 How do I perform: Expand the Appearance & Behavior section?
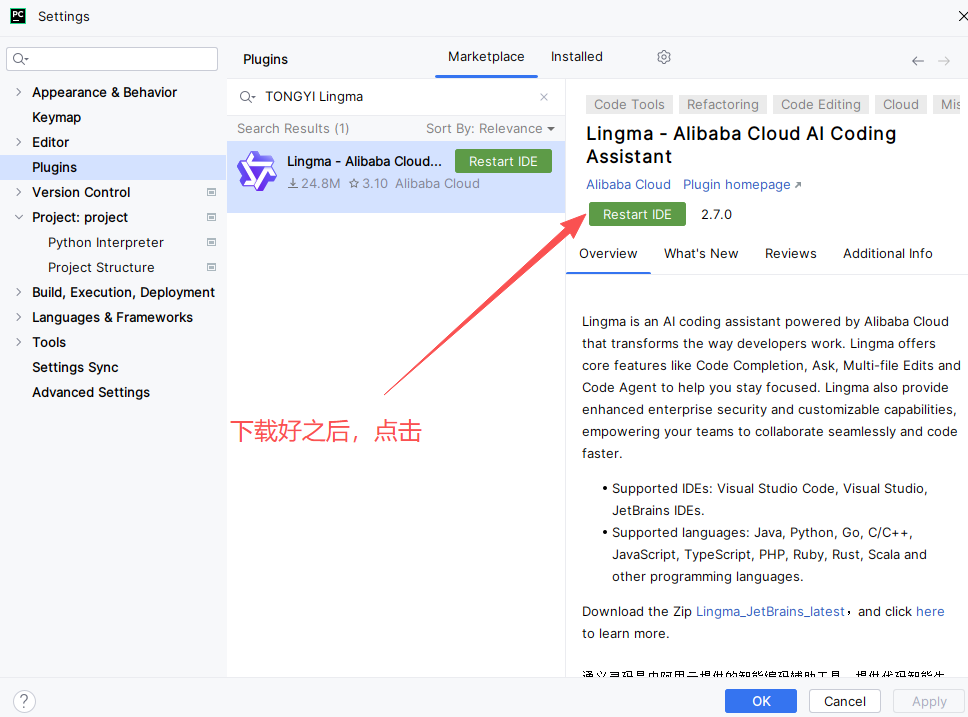pos(19,92)
